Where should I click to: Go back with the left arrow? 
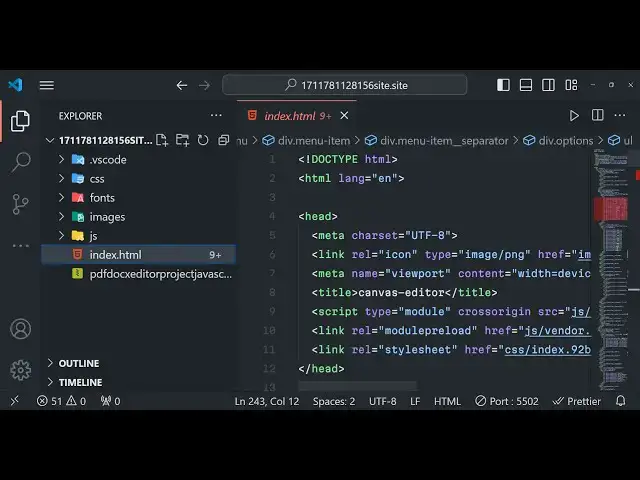(x=182, y=85)
